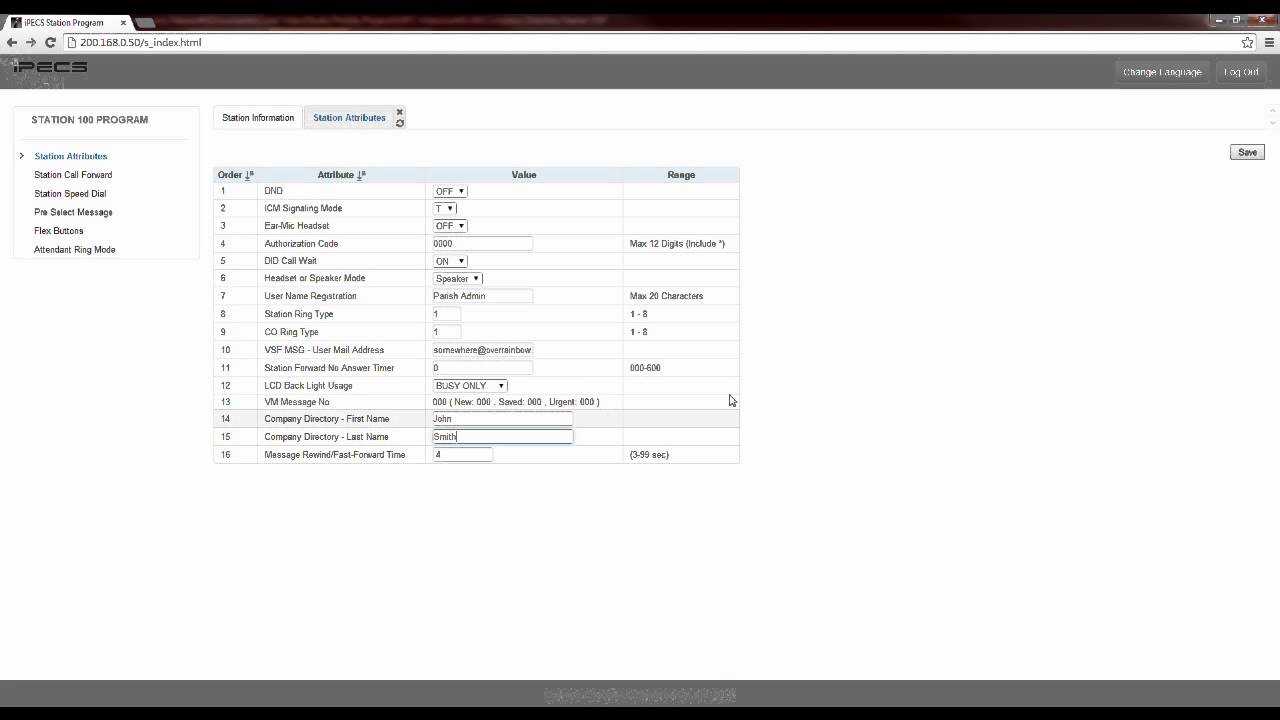This screenshot has width=1280, height=720.
Task: Click the VM Message No attribute label
Action: coord(297,402)
